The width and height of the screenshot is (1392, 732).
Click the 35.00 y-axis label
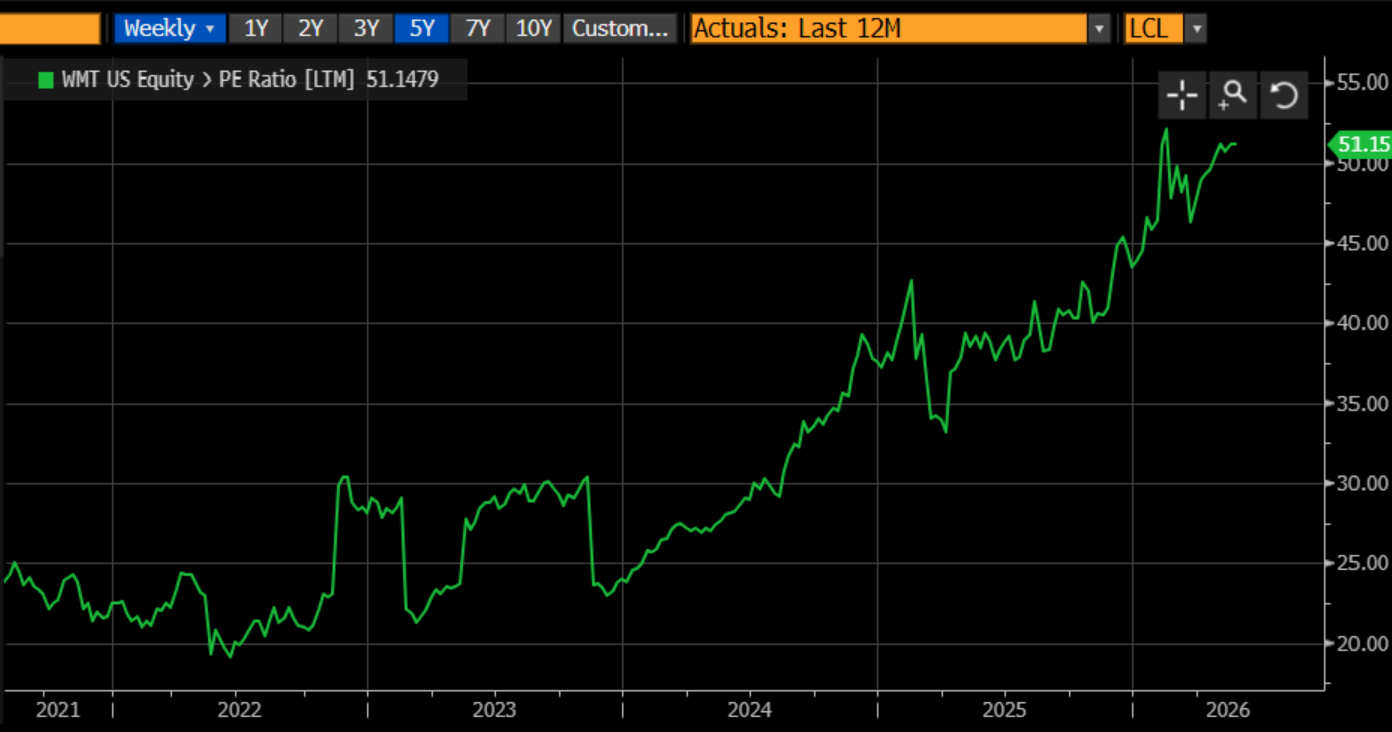[1362, 403]
